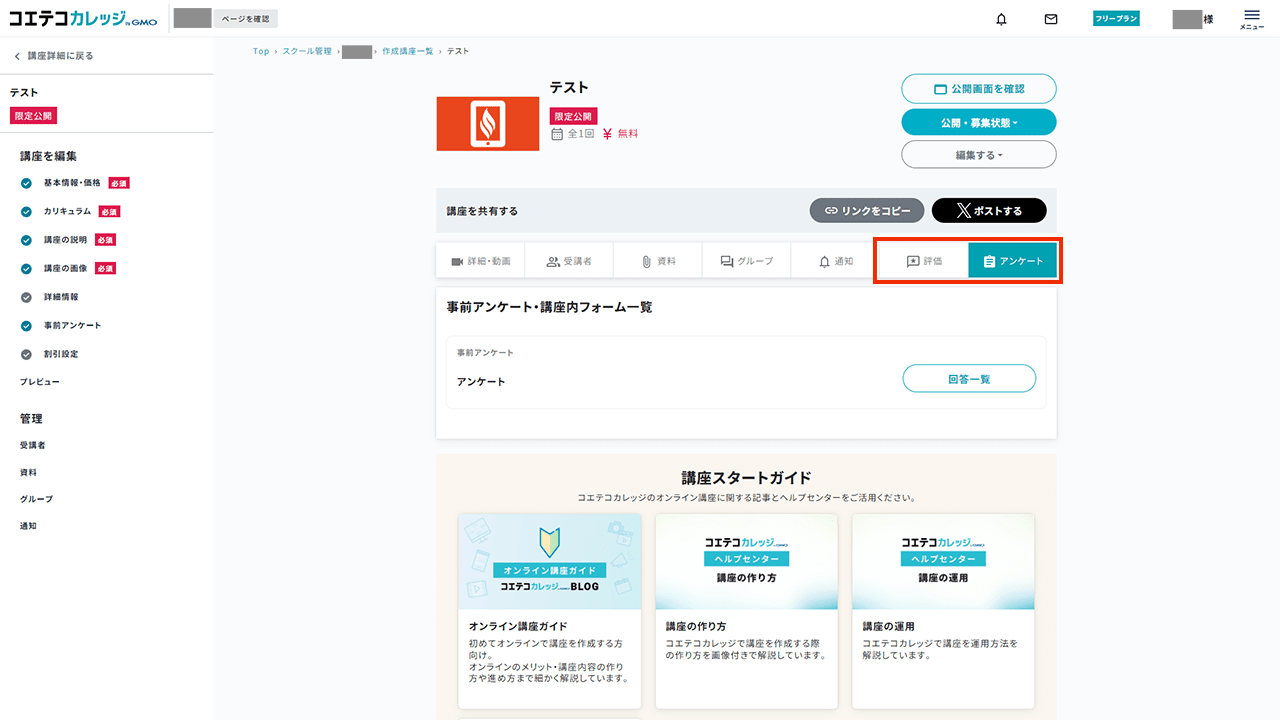Select the アンケート tab
Image resolution: width=1280 pixels, height=720 pixels.
pos(1013,260)
